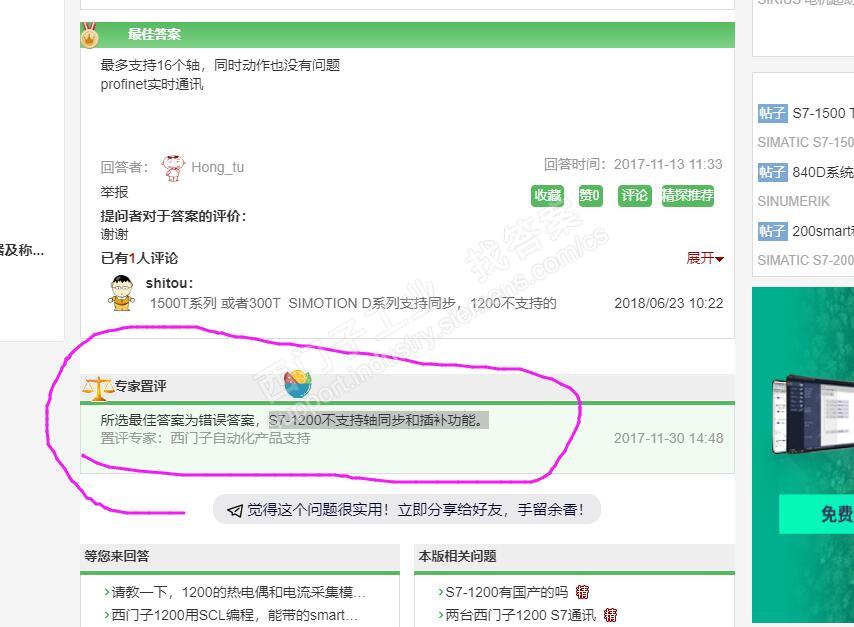Screen dimensions: 854x627
Task: Click the red 精 badge beside S7-1200有国产的吗
Action: (x=582, y=592)
